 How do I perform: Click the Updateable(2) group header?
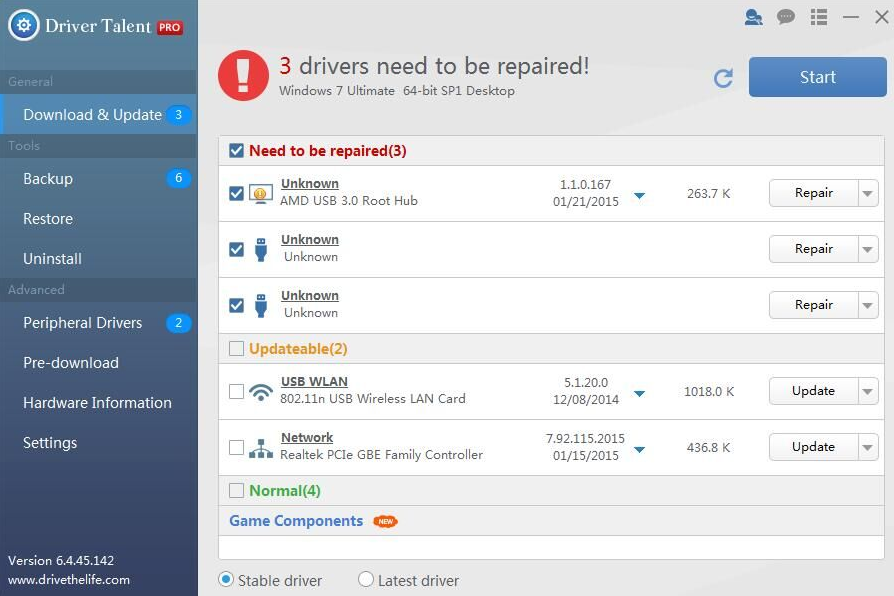click(x=298, y=349)
